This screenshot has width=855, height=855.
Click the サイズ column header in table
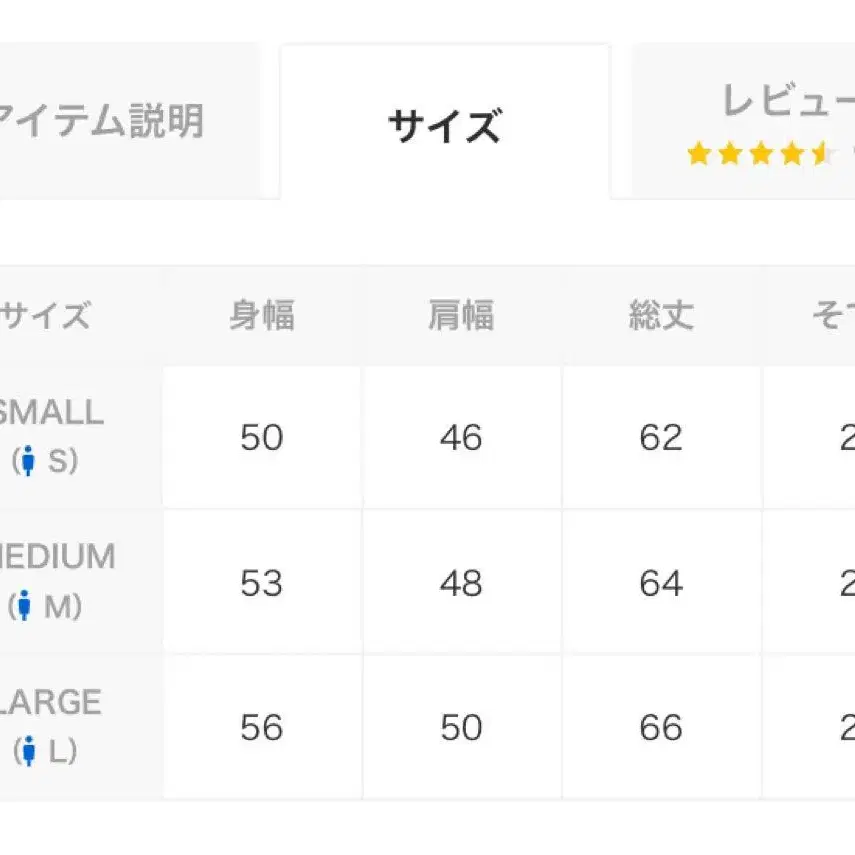click(x=45, y=315)
